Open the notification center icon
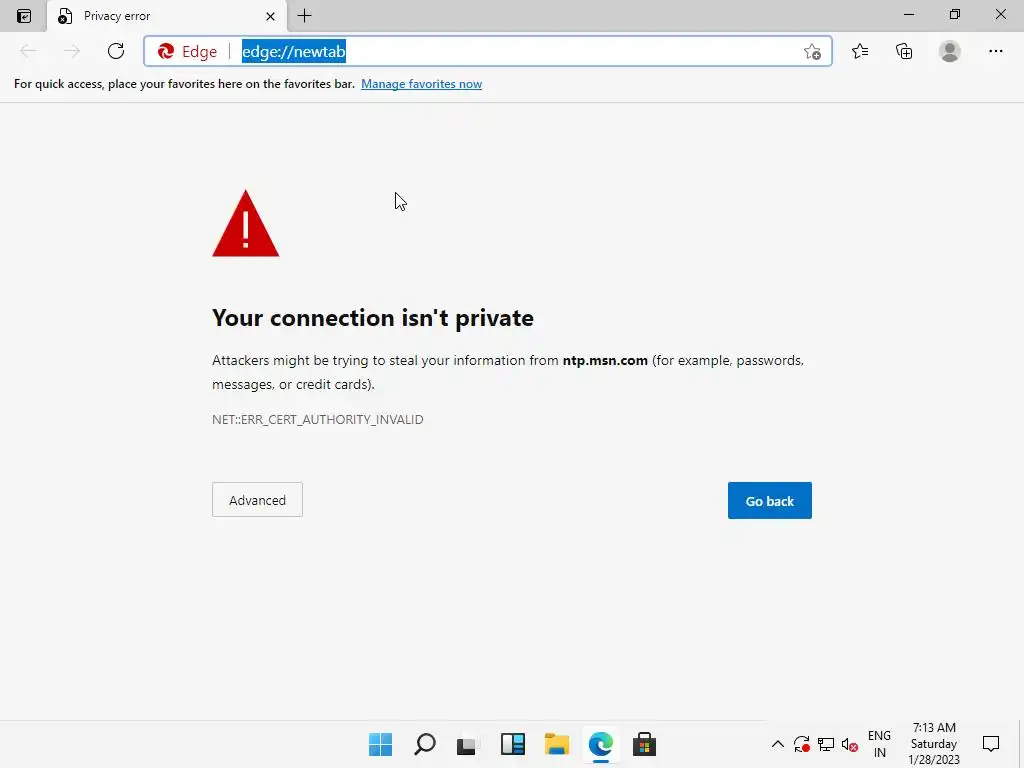 point(991,744)
